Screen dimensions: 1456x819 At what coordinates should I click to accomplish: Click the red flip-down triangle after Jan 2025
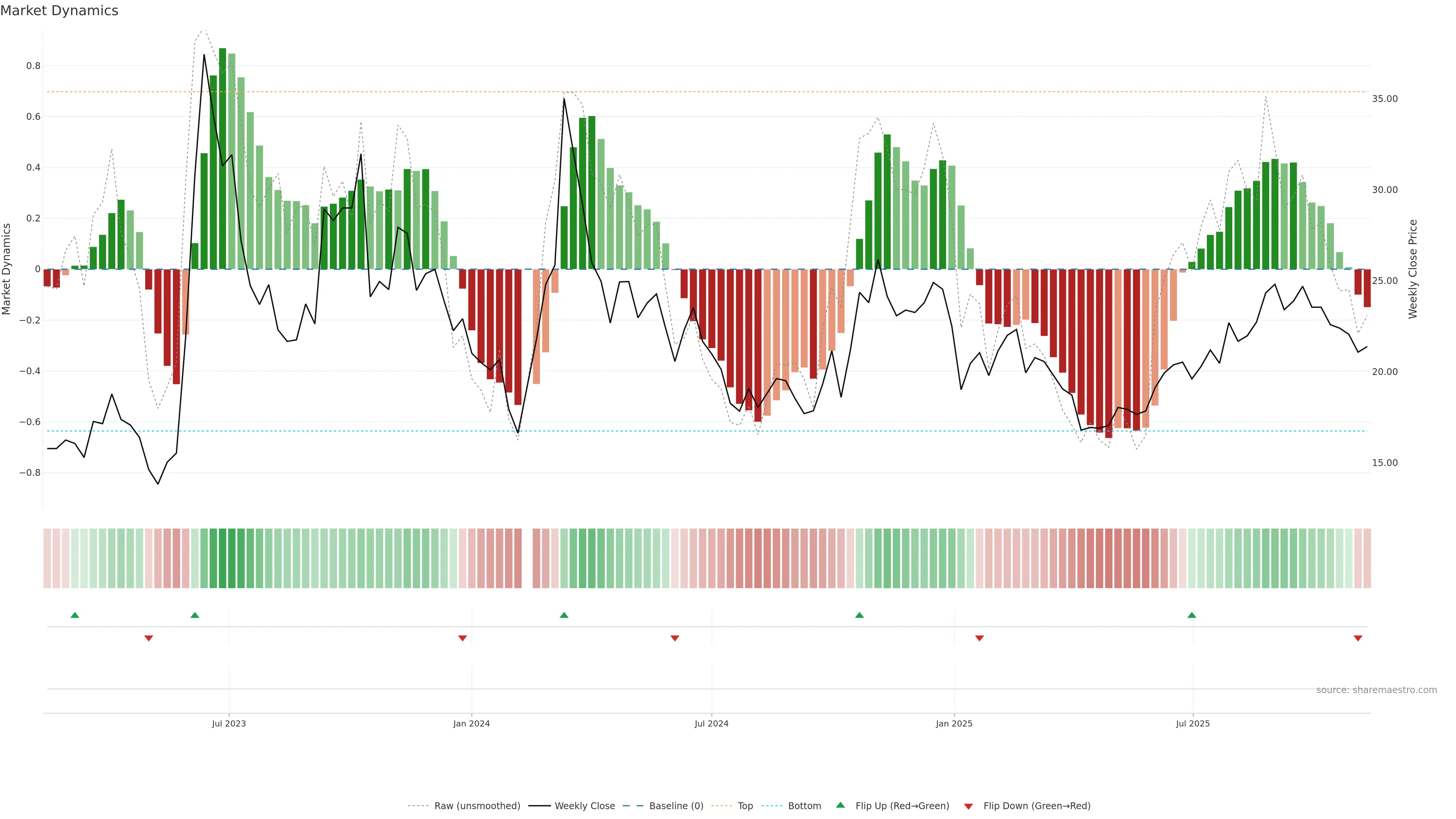[x=979, y=638]
